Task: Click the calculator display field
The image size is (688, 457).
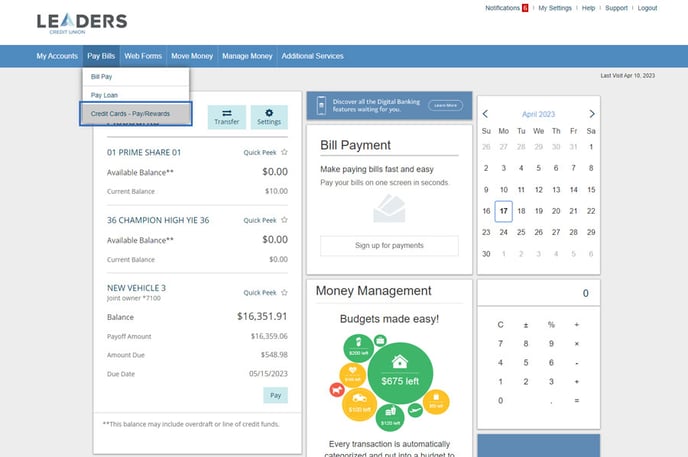Action: click(x=538, y=293)
